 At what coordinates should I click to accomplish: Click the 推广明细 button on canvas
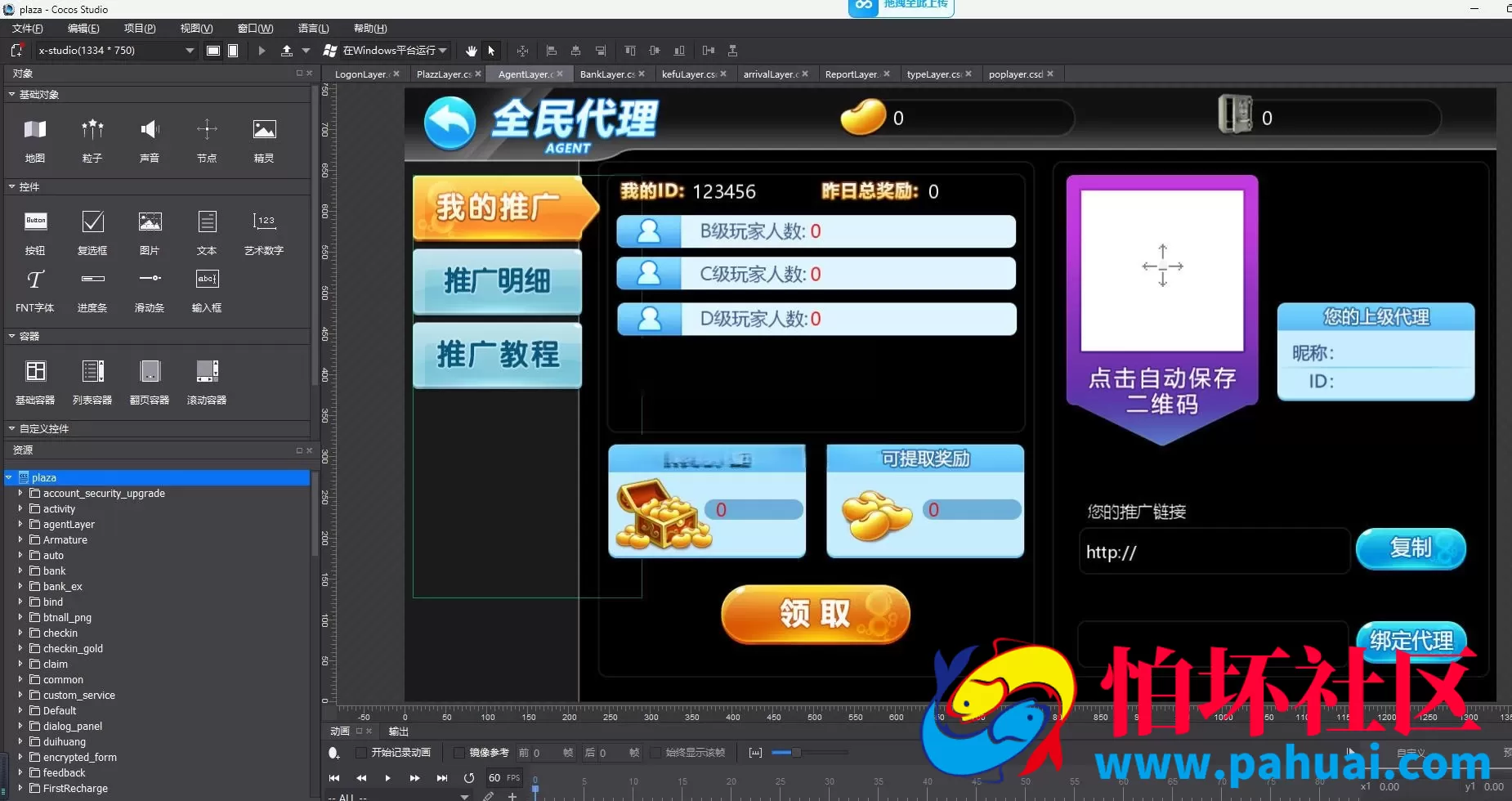497,281
